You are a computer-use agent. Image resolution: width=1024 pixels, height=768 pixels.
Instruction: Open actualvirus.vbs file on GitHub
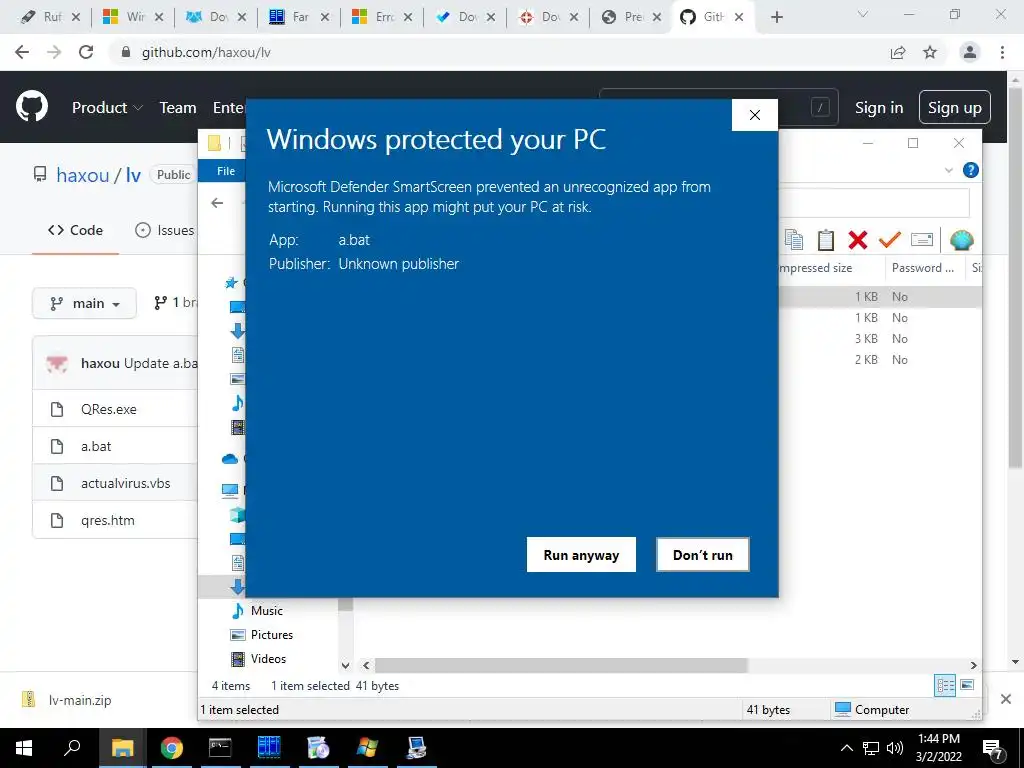pyautogui.click(x=125, y=484)
